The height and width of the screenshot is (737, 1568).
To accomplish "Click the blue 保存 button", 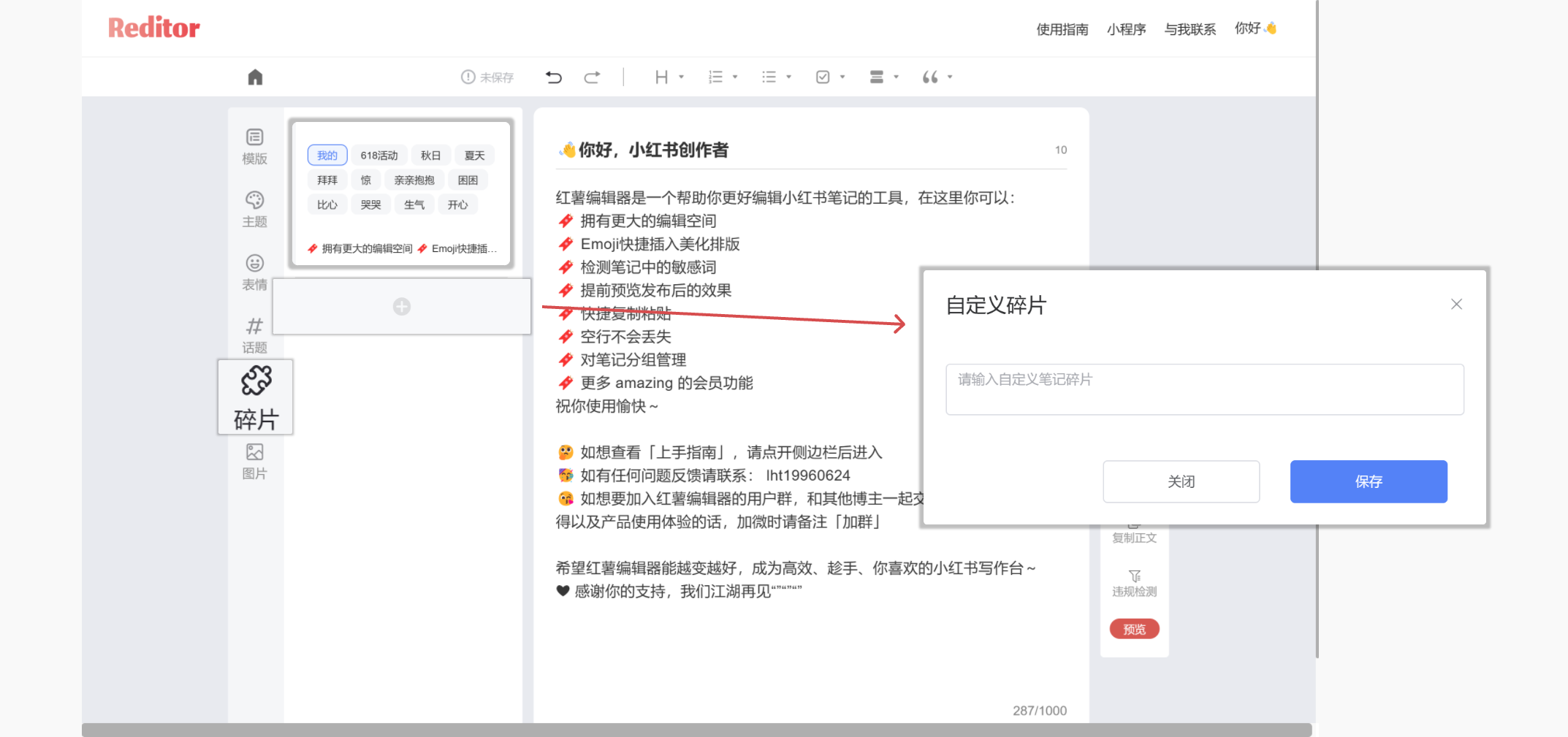I will 1369,481.
